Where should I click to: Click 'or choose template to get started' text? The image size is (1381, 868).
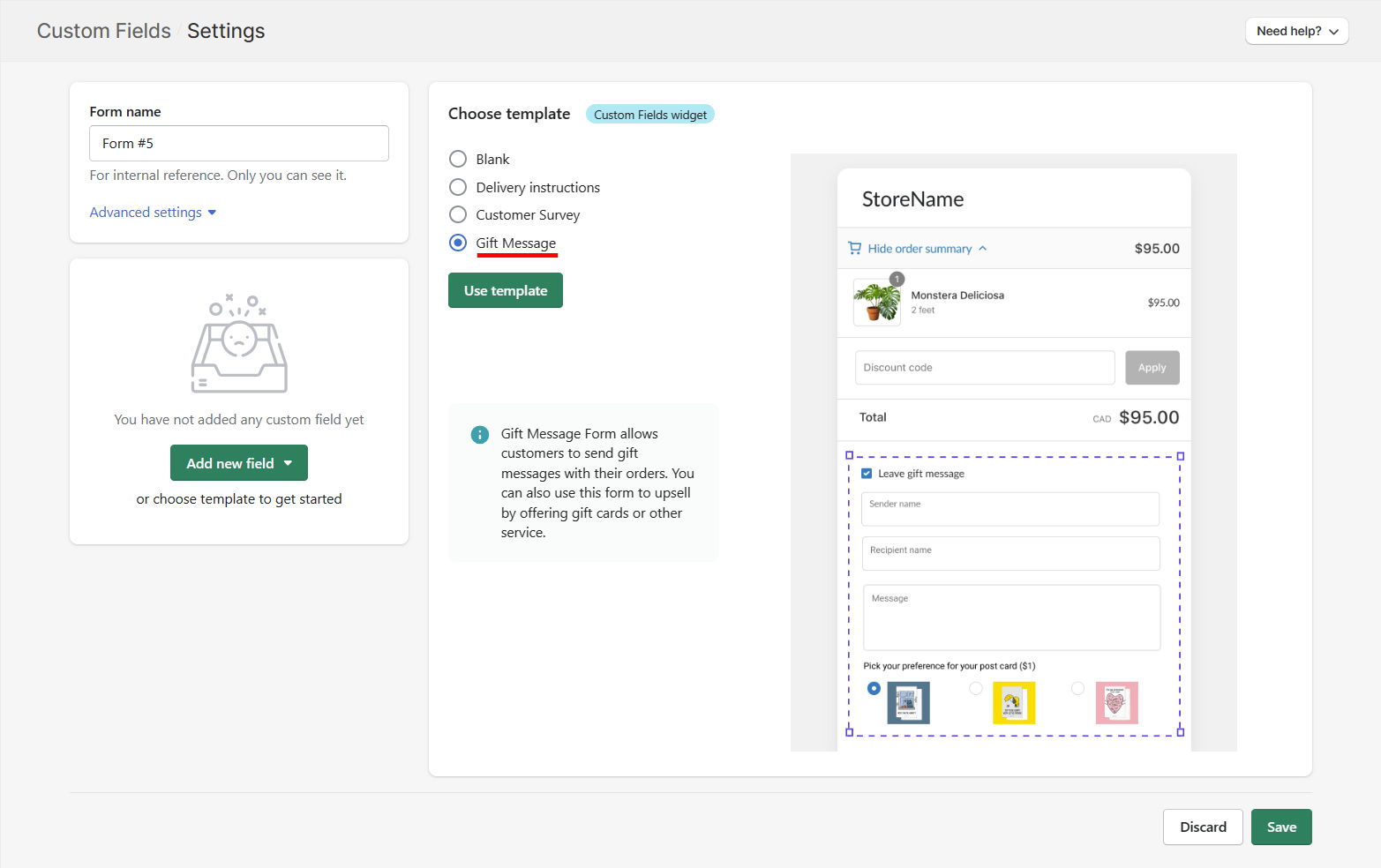[239, 499]
